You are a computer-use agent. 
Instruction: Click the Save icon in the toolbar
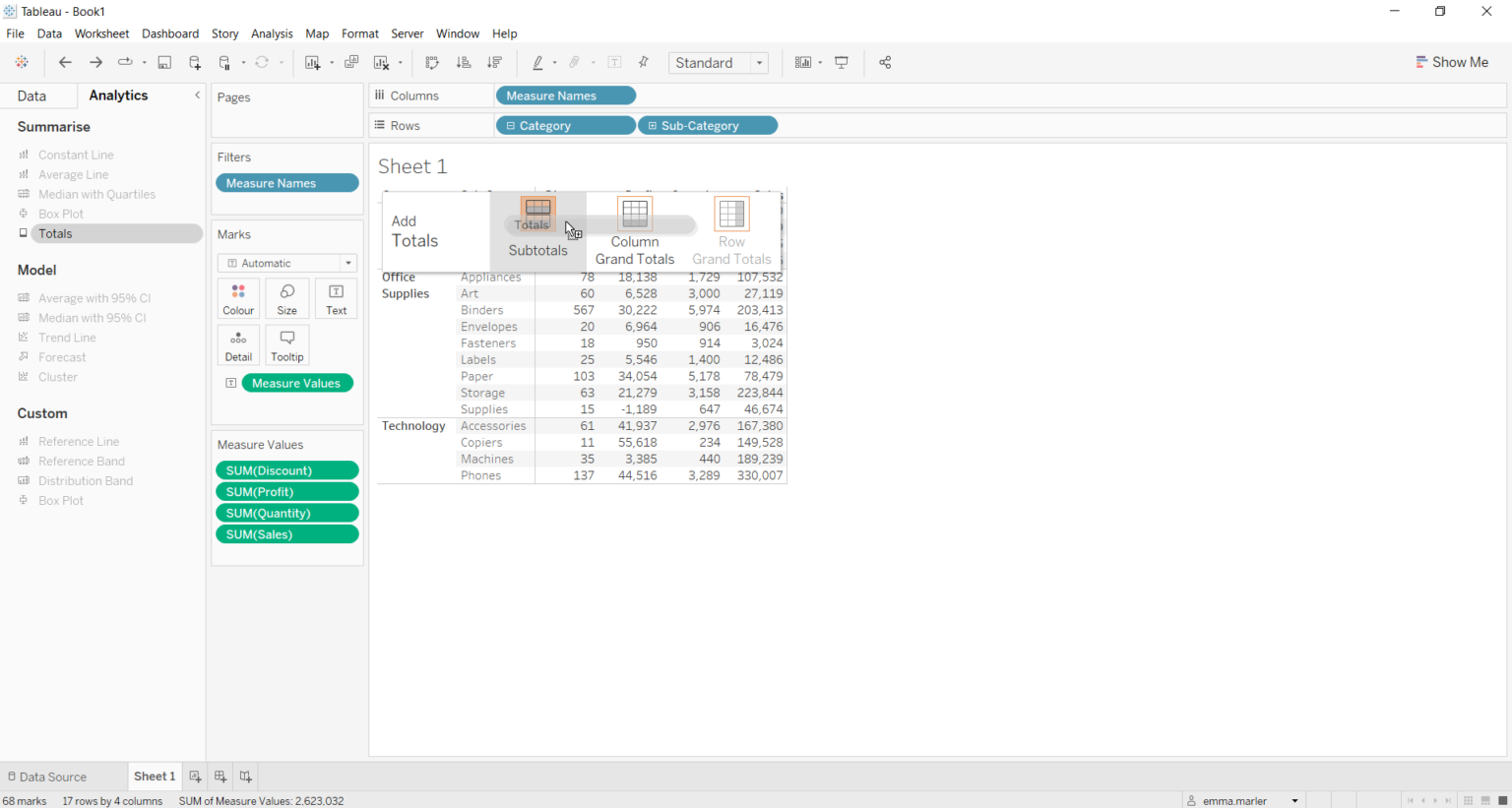pos(163,62)
